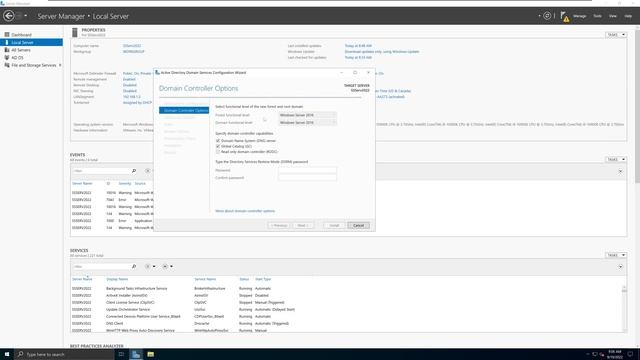Click the refresh icon in the header
This screenshot has height=360, width=640.
click(547, 16)
